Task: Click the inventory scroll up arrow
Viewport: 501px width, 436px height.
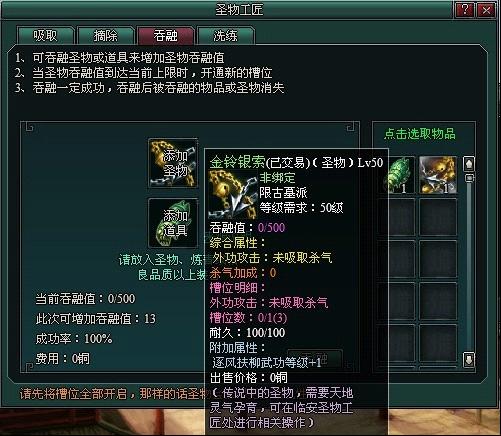Action: 469,164
